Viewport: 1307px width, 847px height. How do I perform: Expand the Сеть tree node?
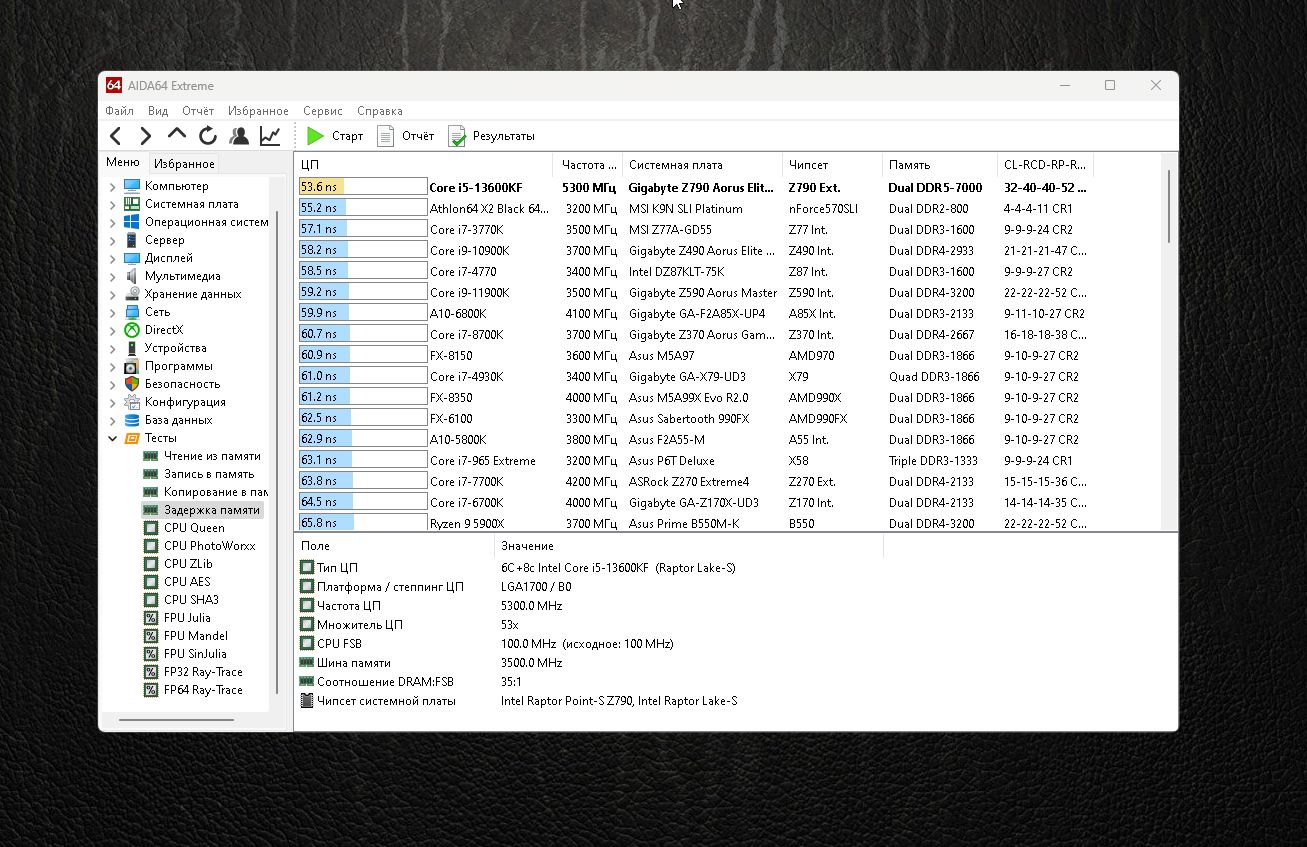(x=113, y=312)
